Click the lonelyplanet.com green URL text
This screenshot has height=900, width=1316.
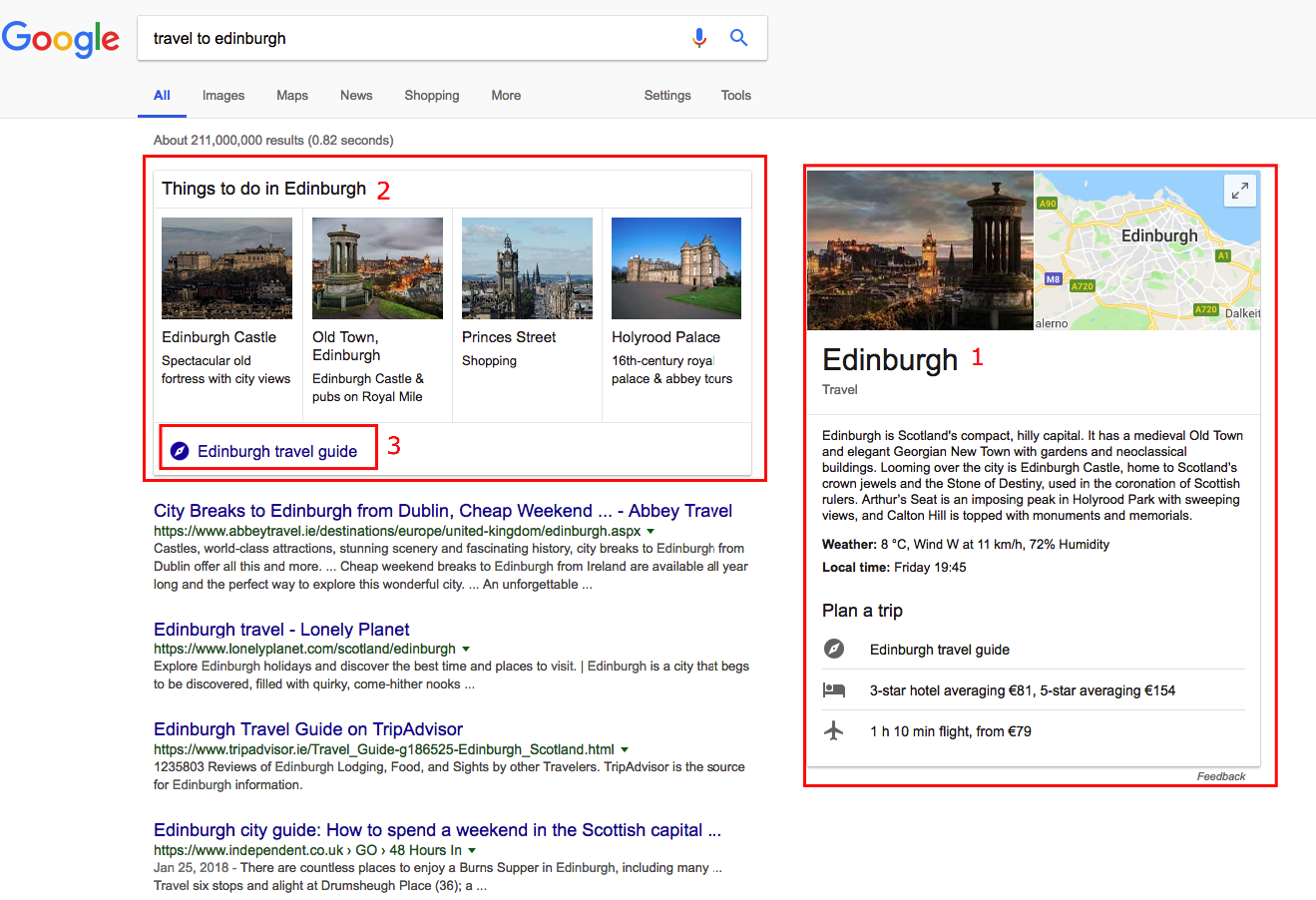click(x=304, y=649)
